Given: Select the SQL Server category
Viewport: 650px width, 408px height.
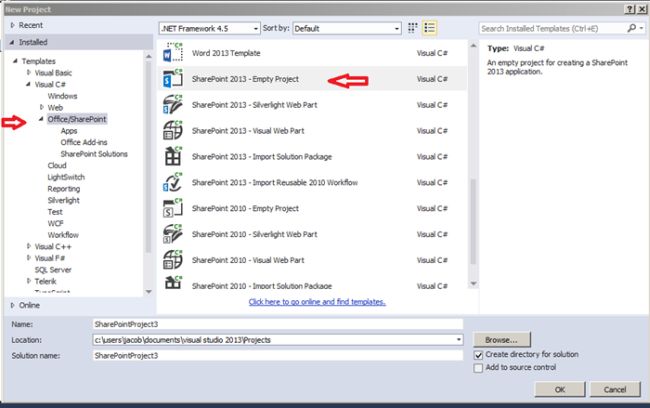Looking at the screenshot, I should click(x=53, y=270).
